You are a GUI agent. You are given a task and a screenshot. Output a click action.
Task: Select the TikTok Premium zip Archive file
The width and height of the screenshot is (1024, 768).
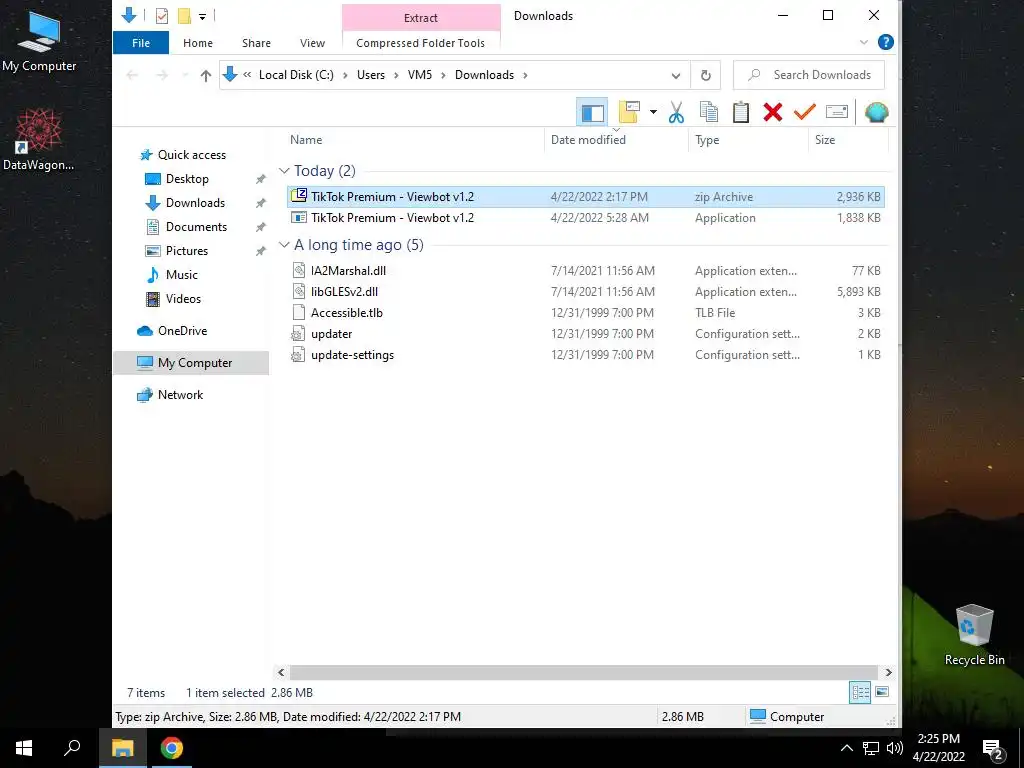(x=586, y=197)
